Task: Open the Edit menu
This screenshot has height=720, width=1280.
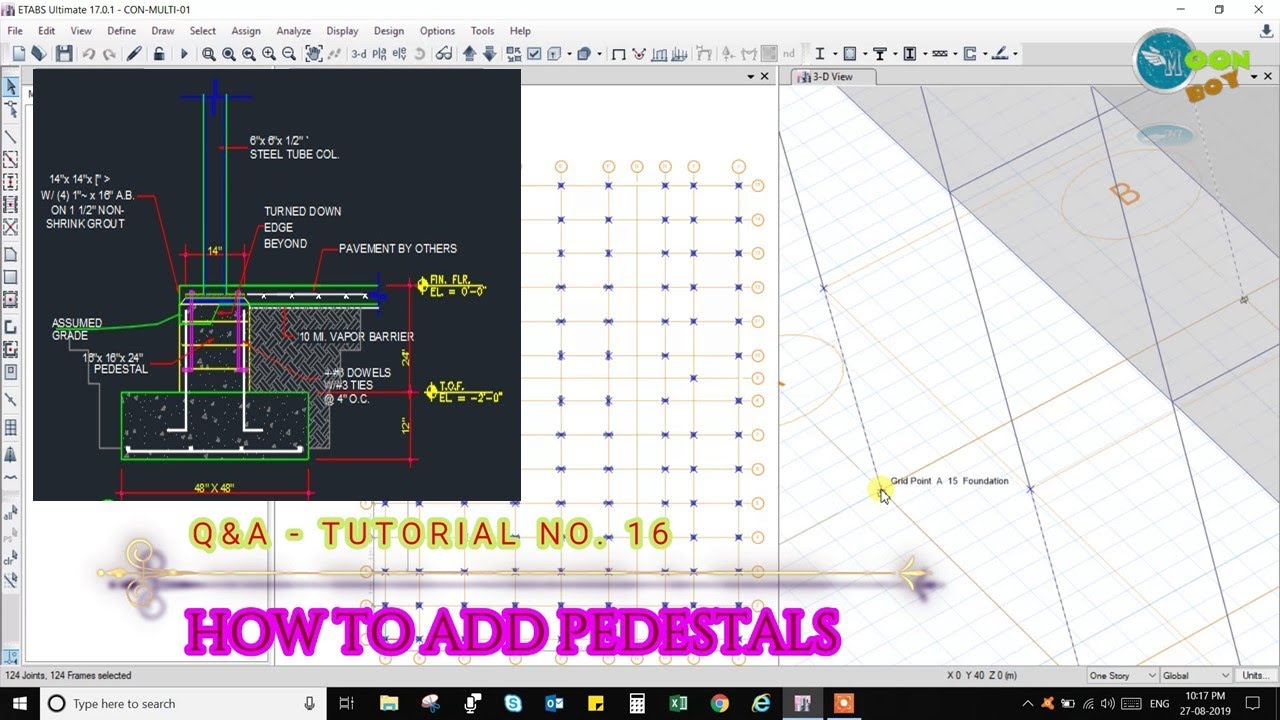Action: 47,31
